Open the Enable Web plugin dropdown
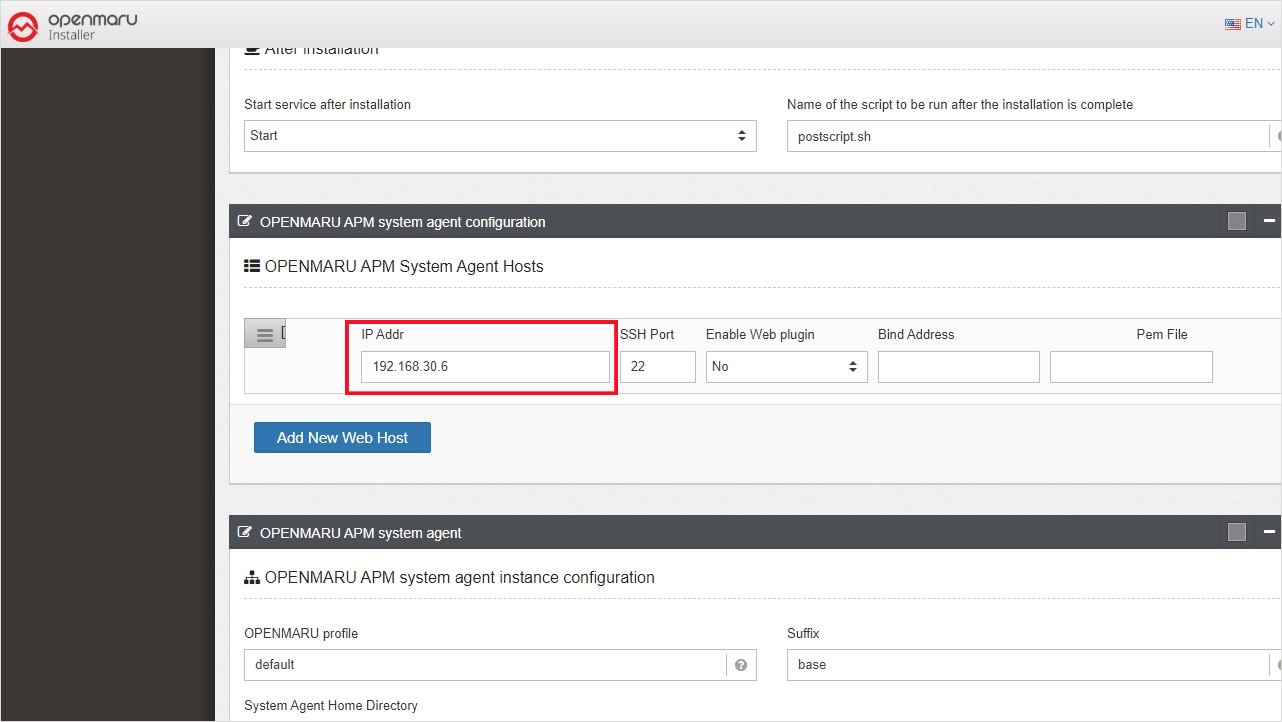The width and height of the screenshot is (1282, 722). click(x=786, y=367)
